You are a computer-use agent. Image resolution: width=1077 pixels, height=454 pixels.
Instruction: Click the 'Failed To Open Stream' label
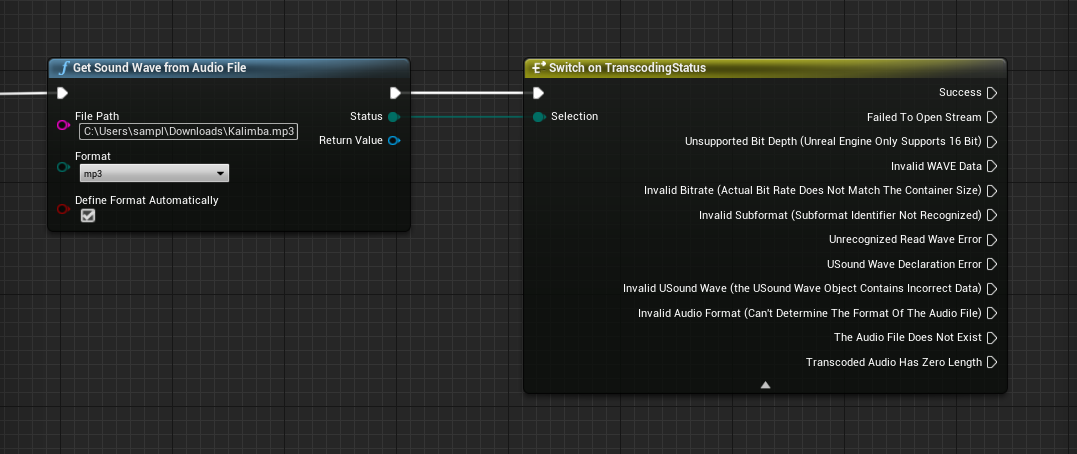[925, 117]
